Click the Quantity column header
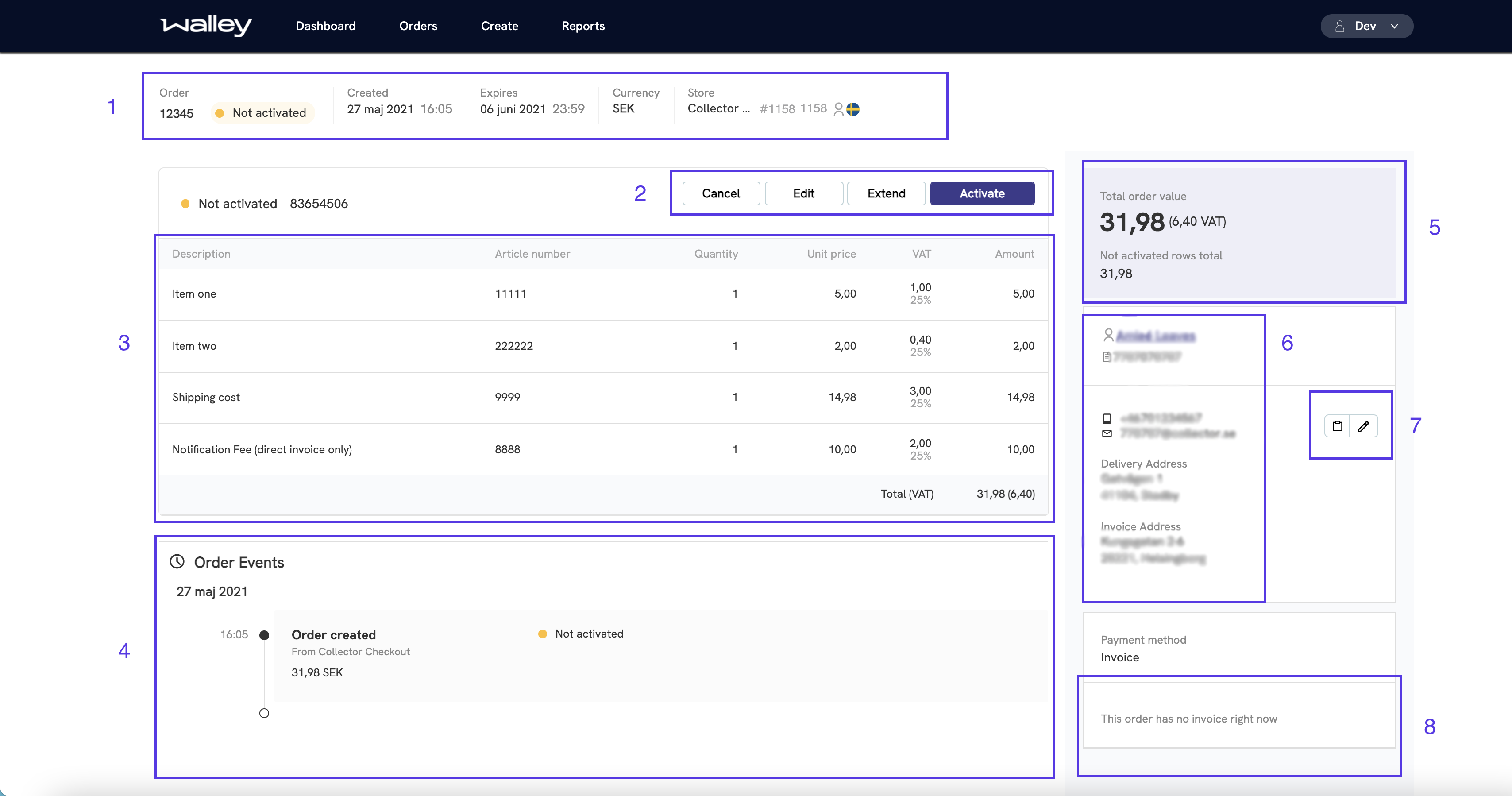This screenshot has width=1512, height=796. pyautogui.click(x=716, y=254)
